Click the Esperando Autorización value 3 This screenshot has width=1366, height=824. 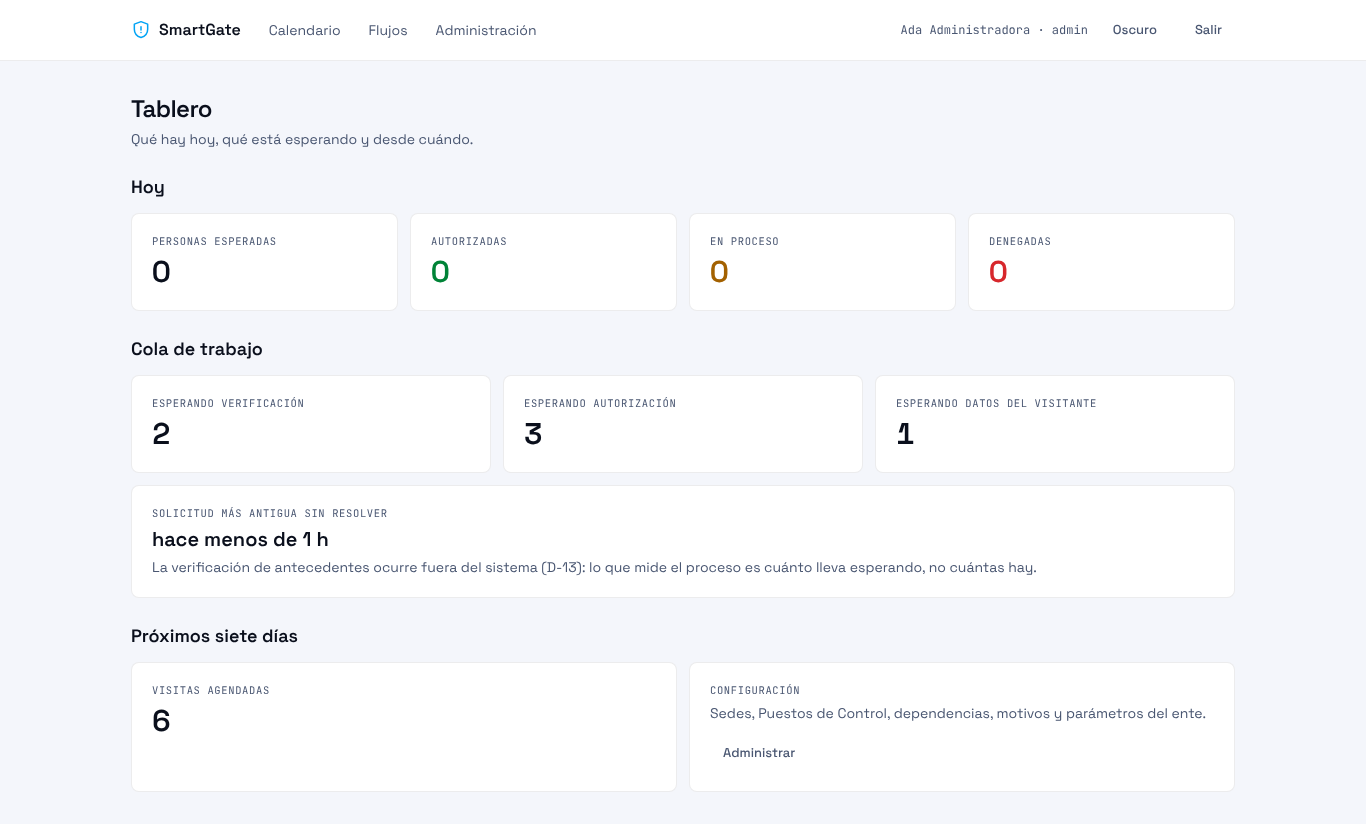pyautogui.click(x=533, y=434)
